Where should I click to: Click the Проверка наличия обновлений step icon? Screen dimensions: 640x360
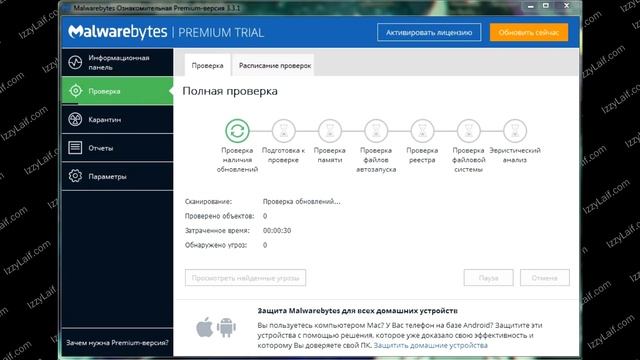[x=237, y=131]
